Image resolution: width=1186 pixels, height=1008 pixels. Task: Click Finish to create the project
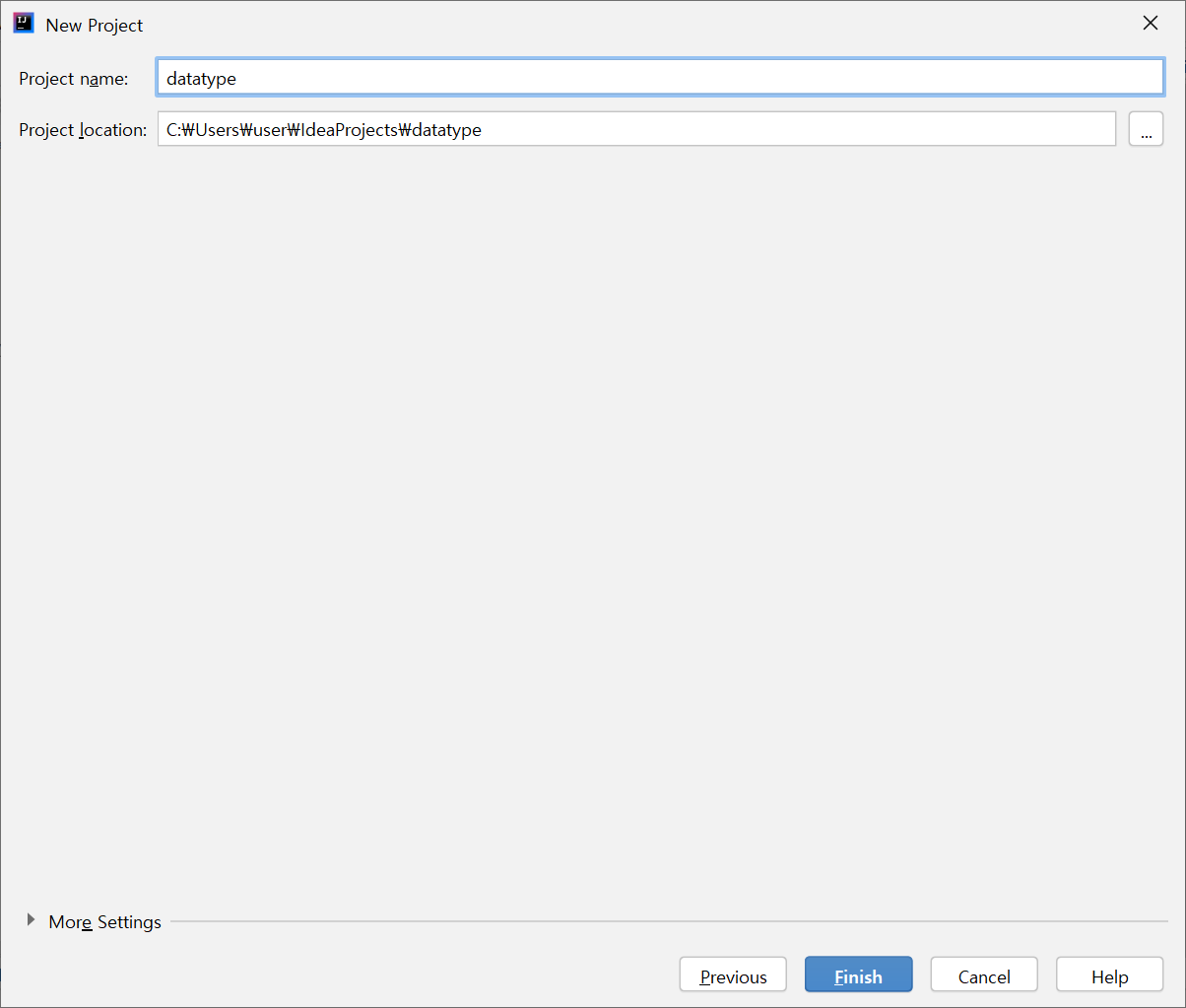point(858,975)
